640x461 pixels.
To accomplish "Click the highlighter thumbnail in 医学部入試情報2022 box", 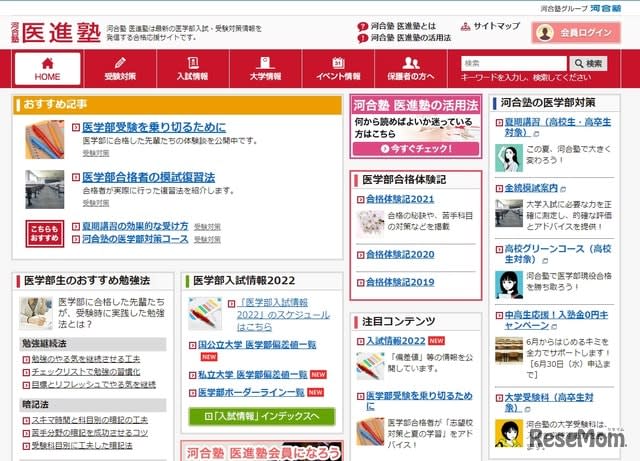I will click(x=205, y=313).
